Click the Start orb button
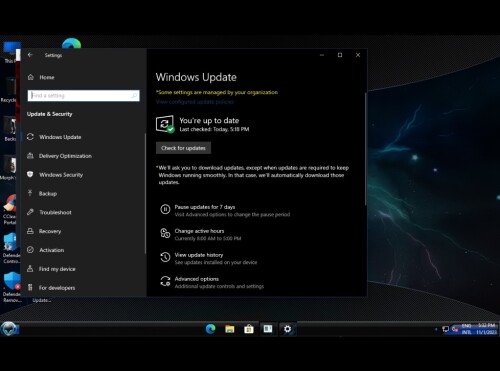This screenshot has height=371, width=500. (x=9, y=329)
